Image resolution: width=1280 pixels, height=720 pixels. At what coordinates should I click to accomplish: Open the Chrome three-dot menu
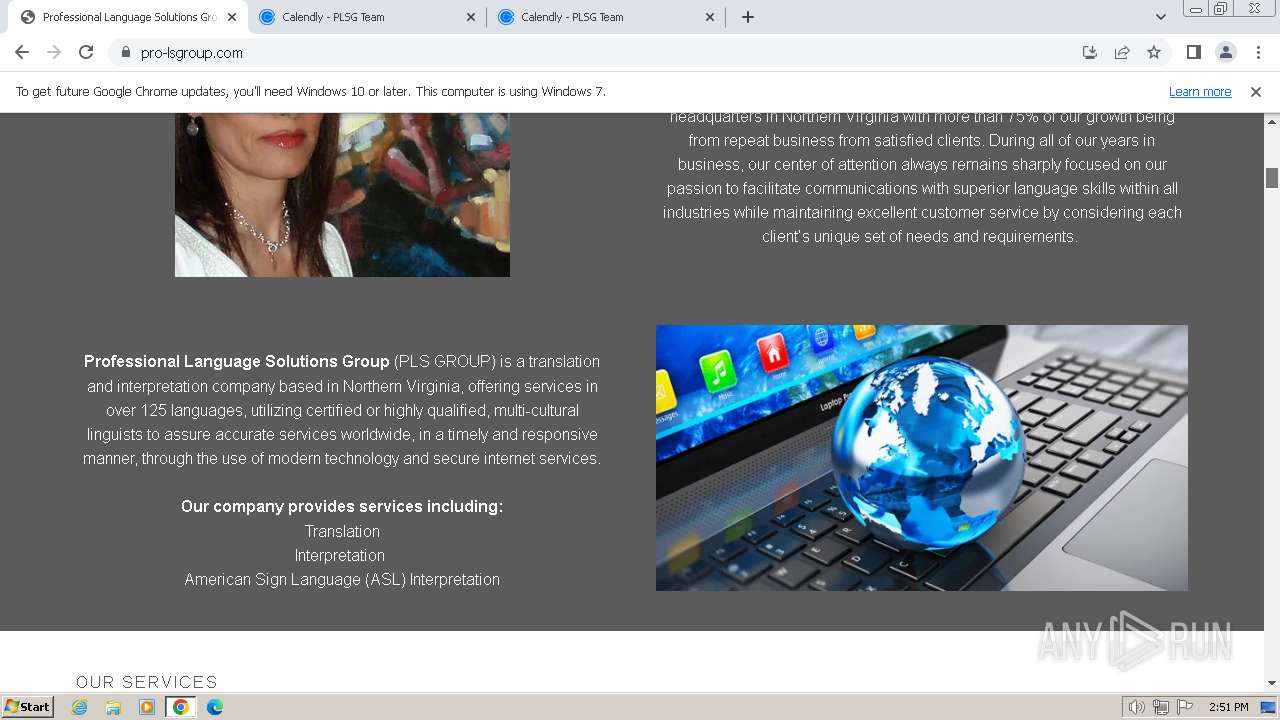[x=1258, y=52]
